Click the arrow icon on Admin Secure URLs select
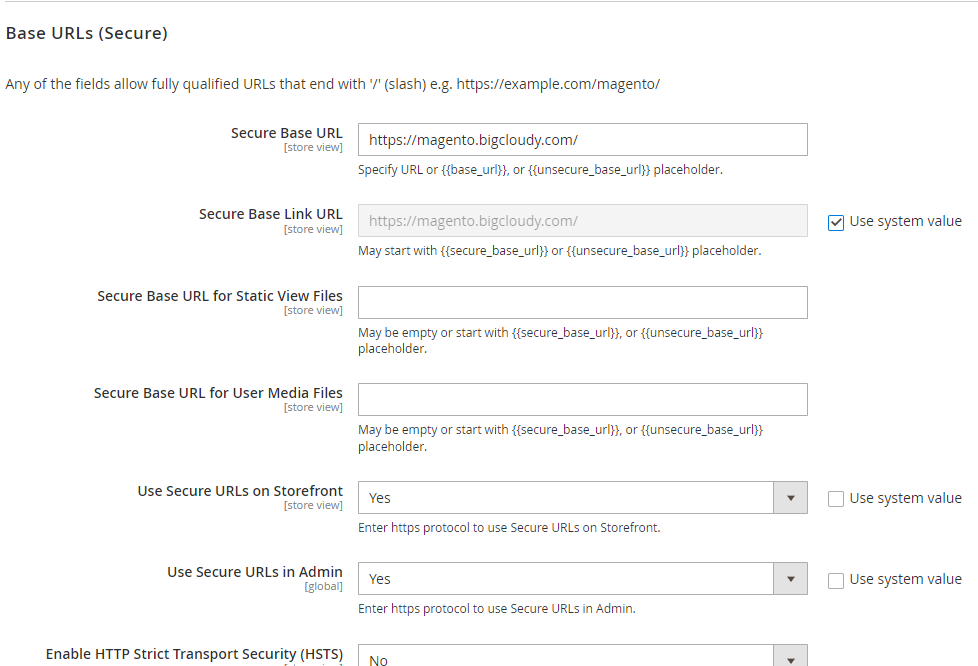The width and height of the screenshot is (978, 666). 791,579
